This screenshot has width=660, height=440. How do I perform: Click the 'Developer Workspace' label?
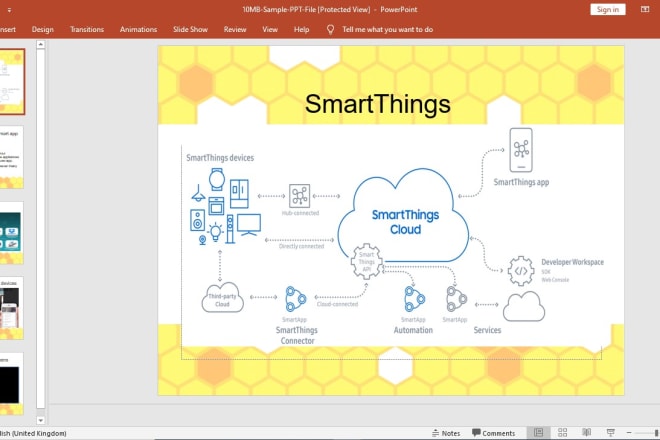572,262
